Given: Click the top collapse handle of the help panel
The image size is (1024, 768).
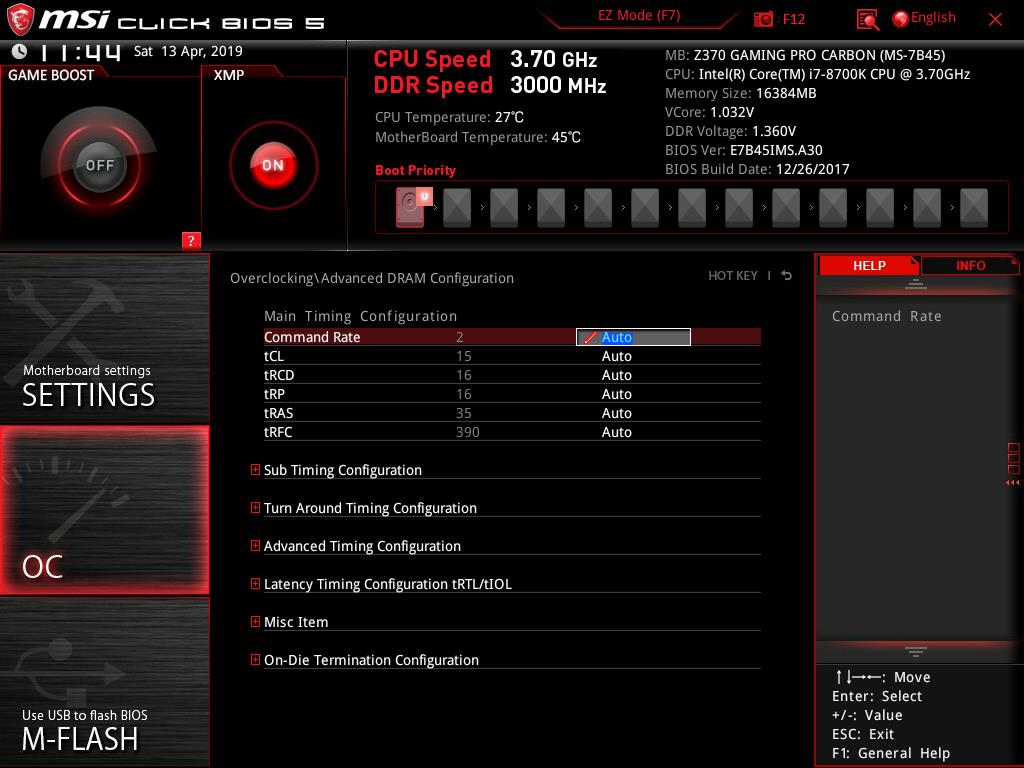Looking at the screenshot, I should [916, 284].
